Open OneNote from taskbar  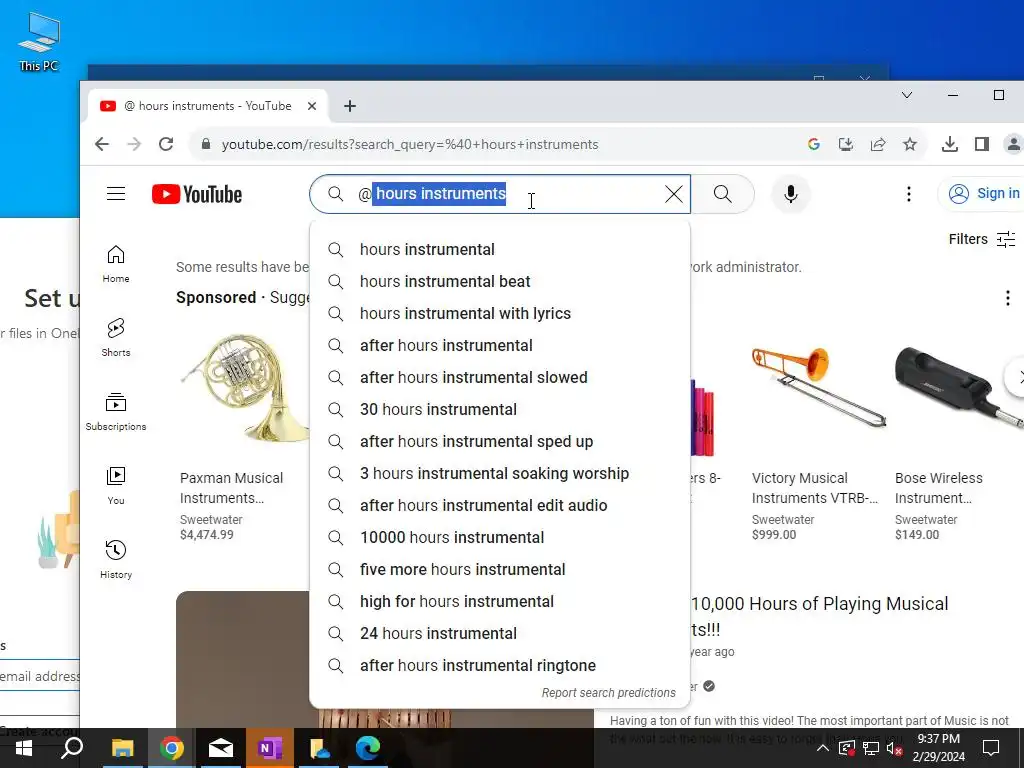(x=270, y=748)
